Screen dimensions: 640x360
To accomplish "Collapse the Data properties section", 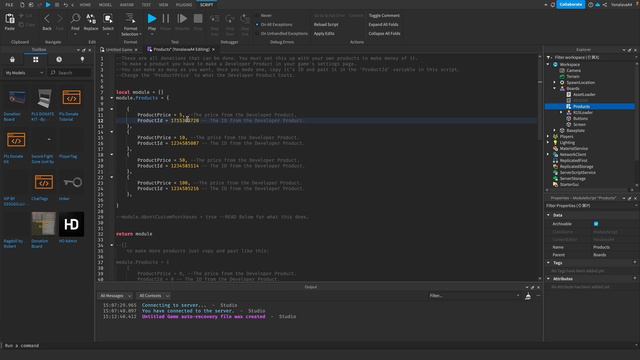I will [548, 215].
